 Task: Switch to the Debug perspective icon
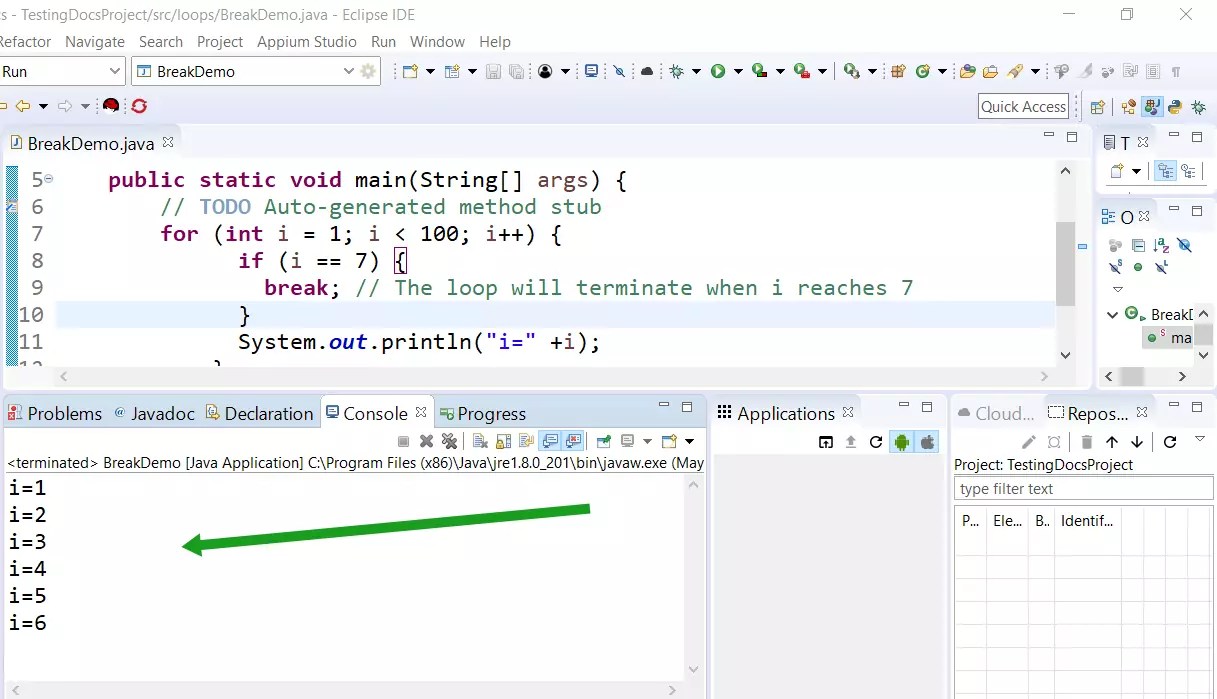click(1198, 107)
